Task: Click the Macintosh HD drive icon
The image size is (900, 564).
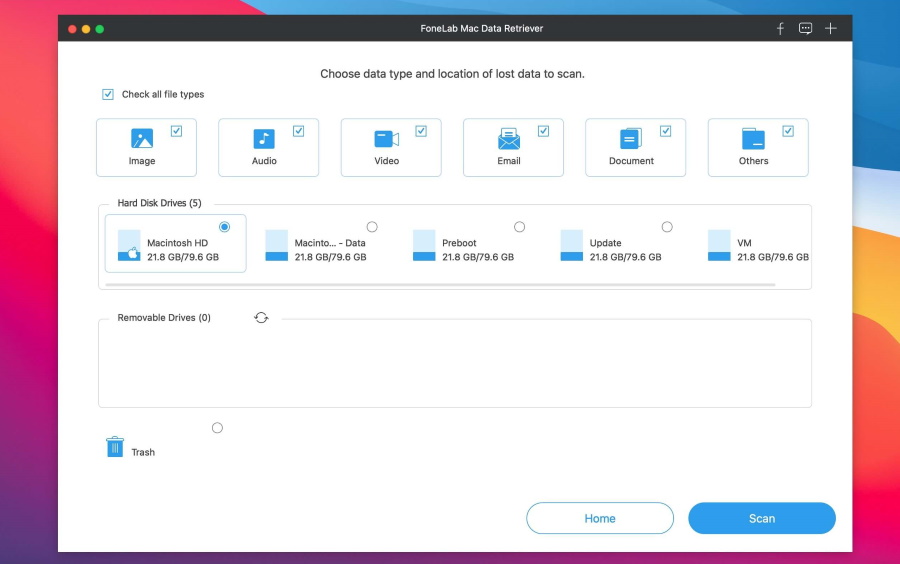Action: pos(129,245)
